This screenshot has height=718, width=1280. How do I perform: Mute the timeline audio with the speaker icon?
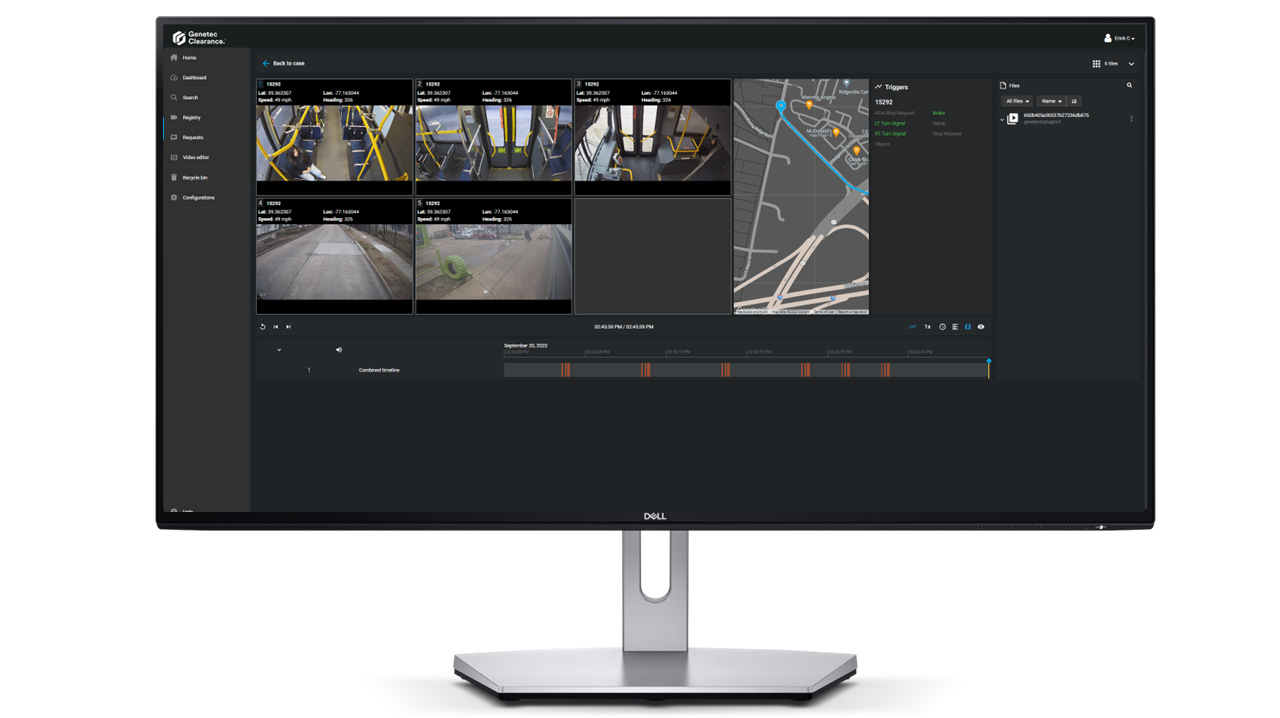(x=339, y=349)
